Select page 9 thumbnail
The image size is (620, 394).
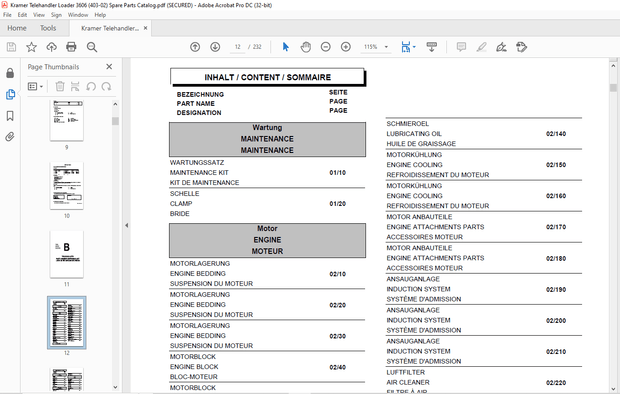click(66, 121)
